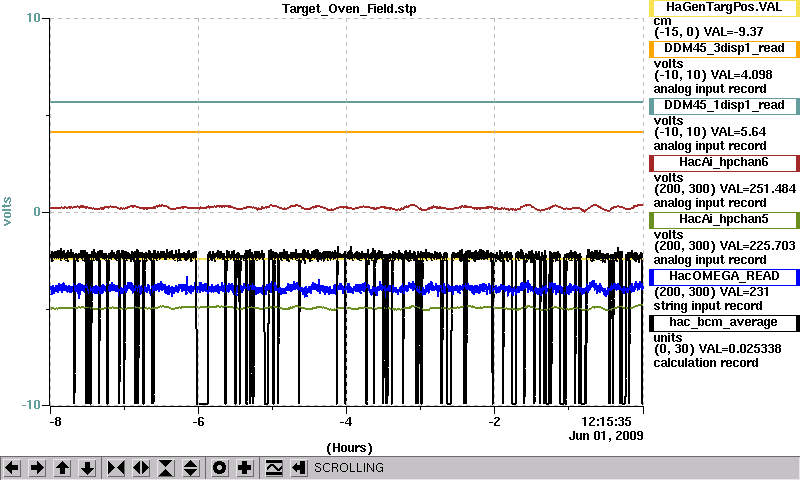Select the hac_bcm_average legend entry
The image size is (800, 480).
pyautogui.click(x=724, y=323)
